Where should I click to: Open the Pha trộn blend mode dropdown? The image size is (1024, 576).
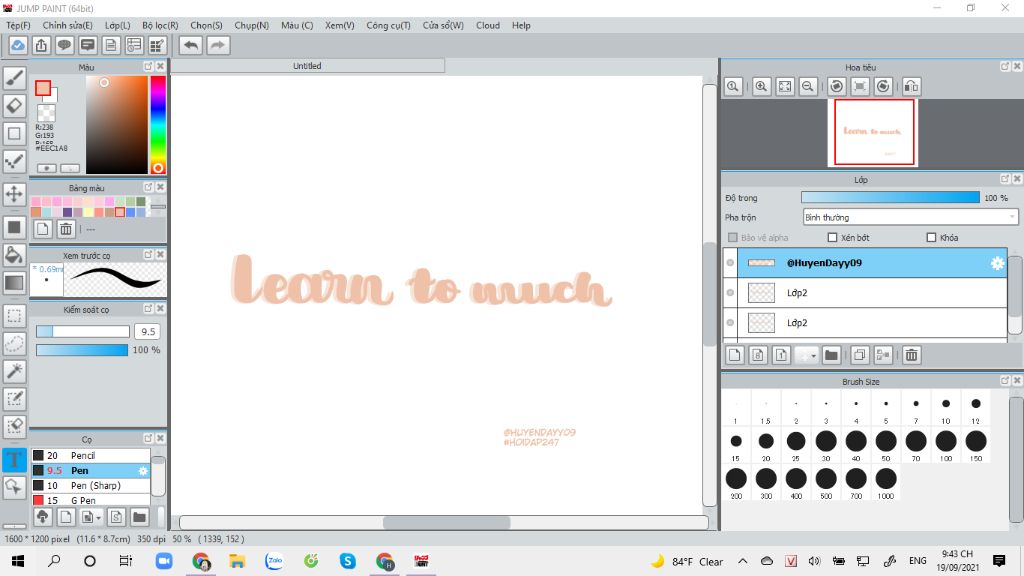(910, 217)
